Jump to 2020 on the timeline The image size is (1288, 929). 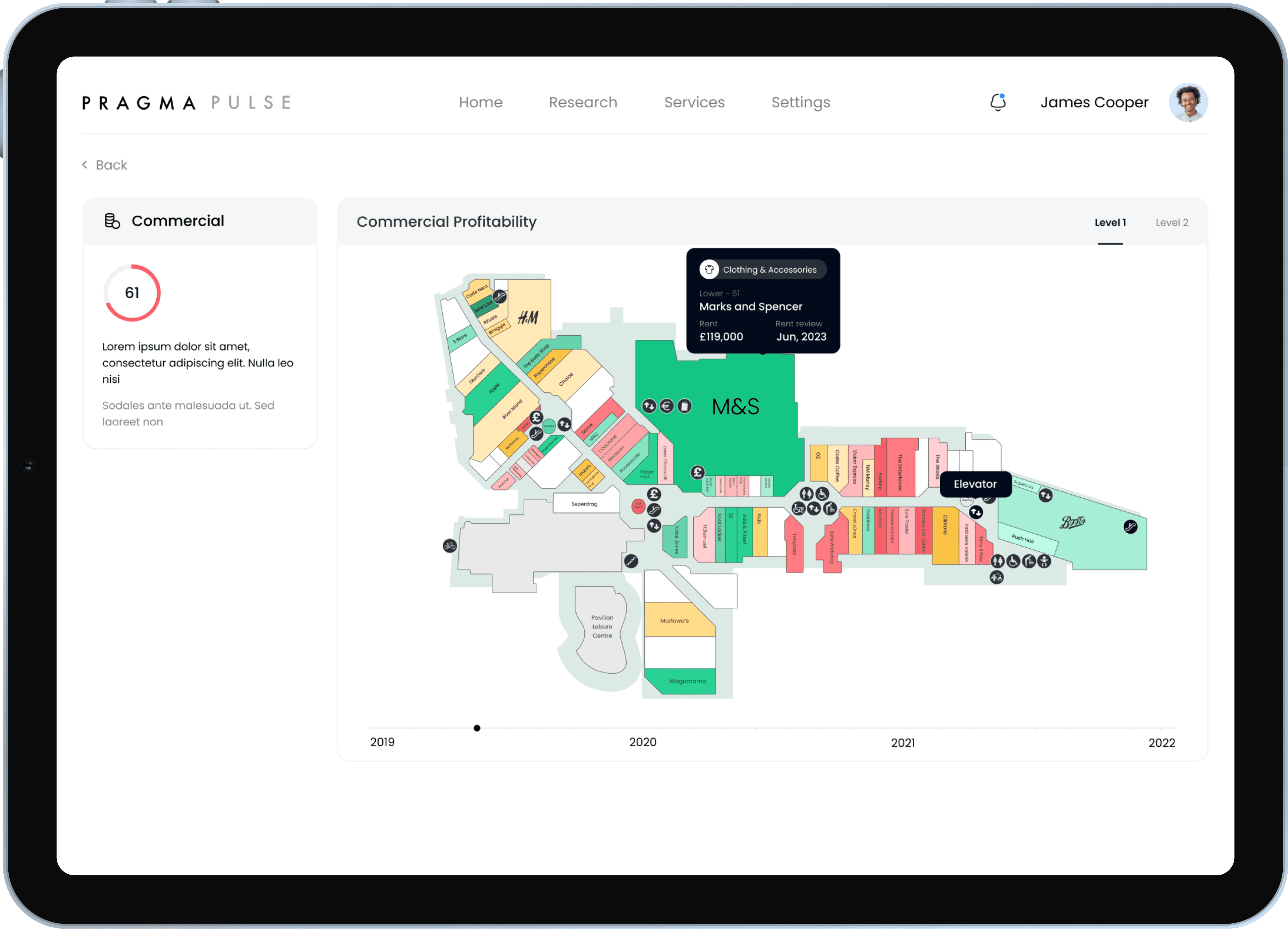point(643,742)
